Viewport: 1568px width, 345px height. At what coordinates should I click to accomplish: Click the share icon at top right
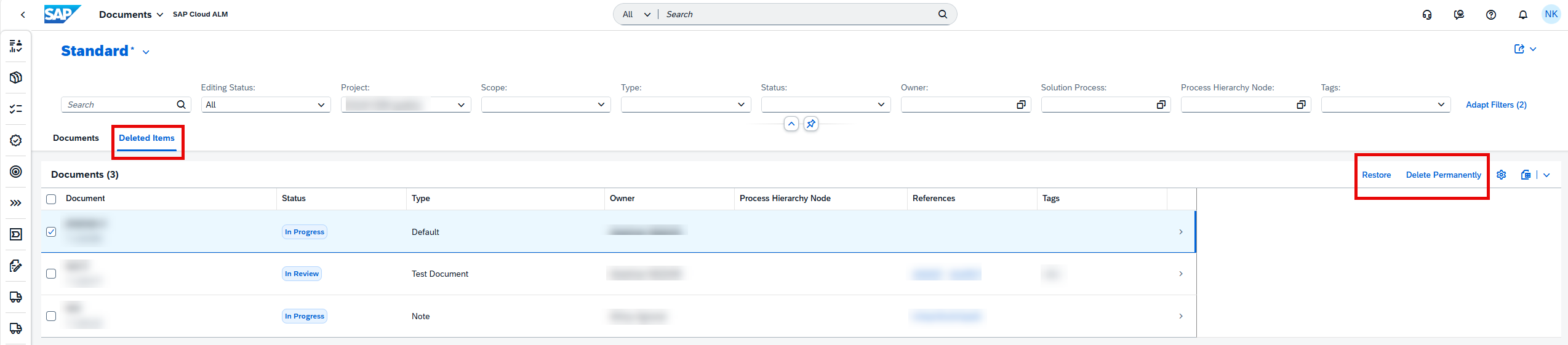(x=1519, y=49)
